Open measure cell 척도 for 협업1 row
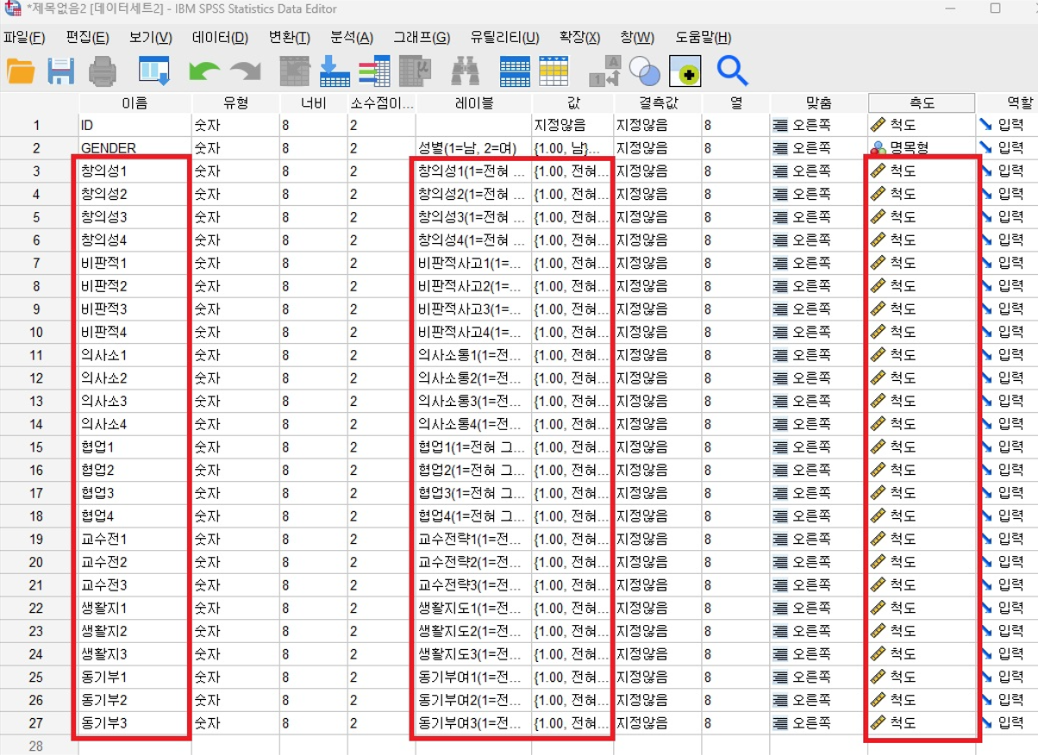This screenshot has width=1038, height=755. (x=921, y=447)
